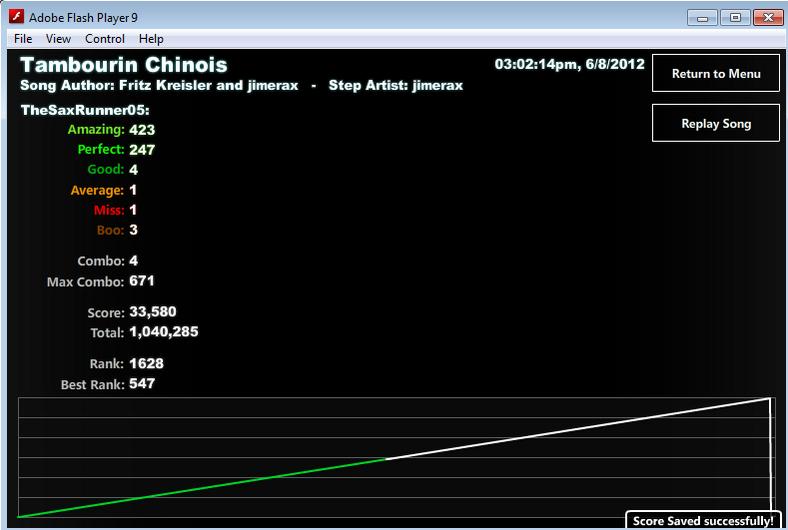Click the Max Combo value 671

(142, 281)
